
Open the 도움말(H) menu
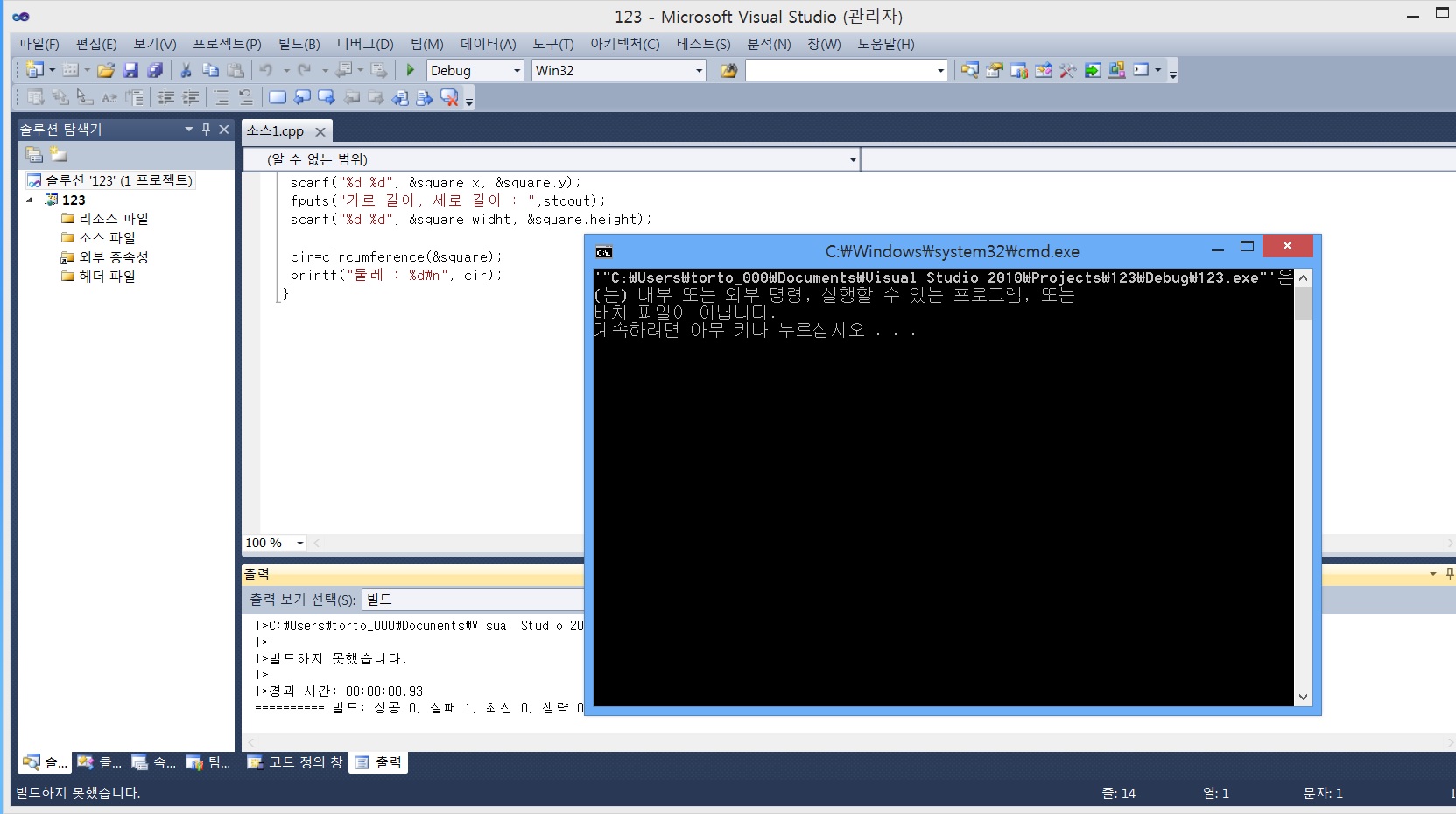pos(886,44)
